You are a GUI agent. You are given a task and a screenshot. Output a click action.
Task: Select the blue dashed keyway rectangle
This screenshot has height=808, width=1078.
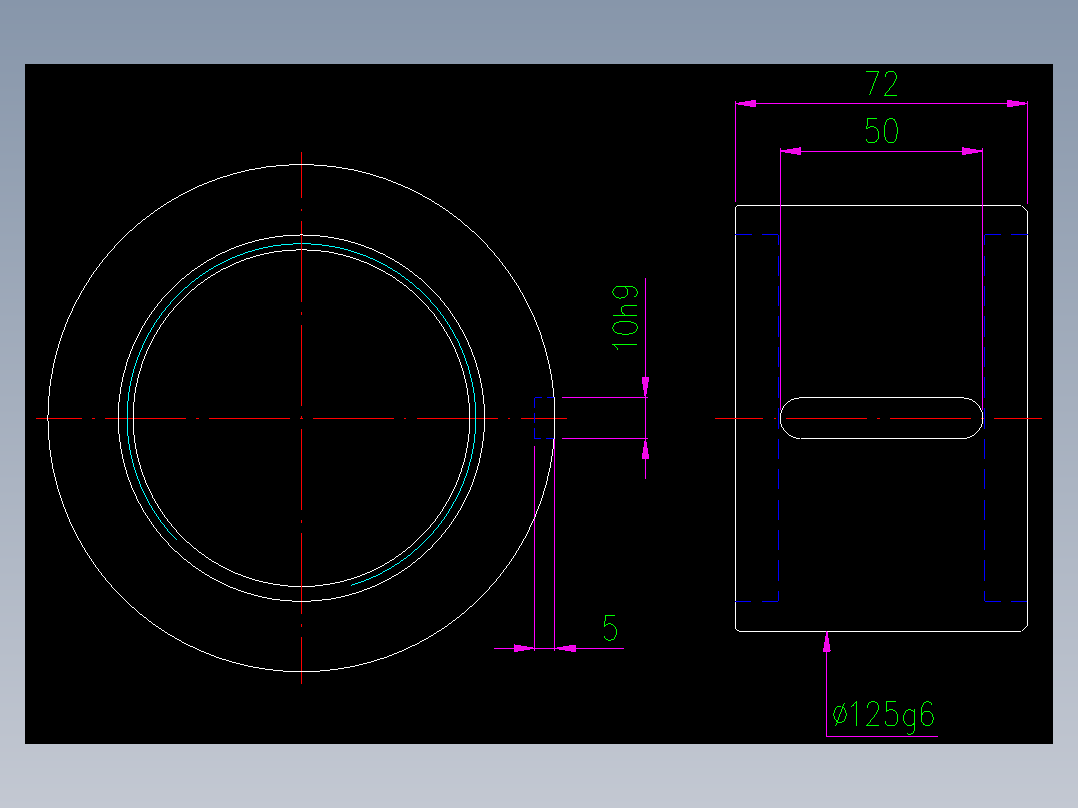[x=544, y=417]
